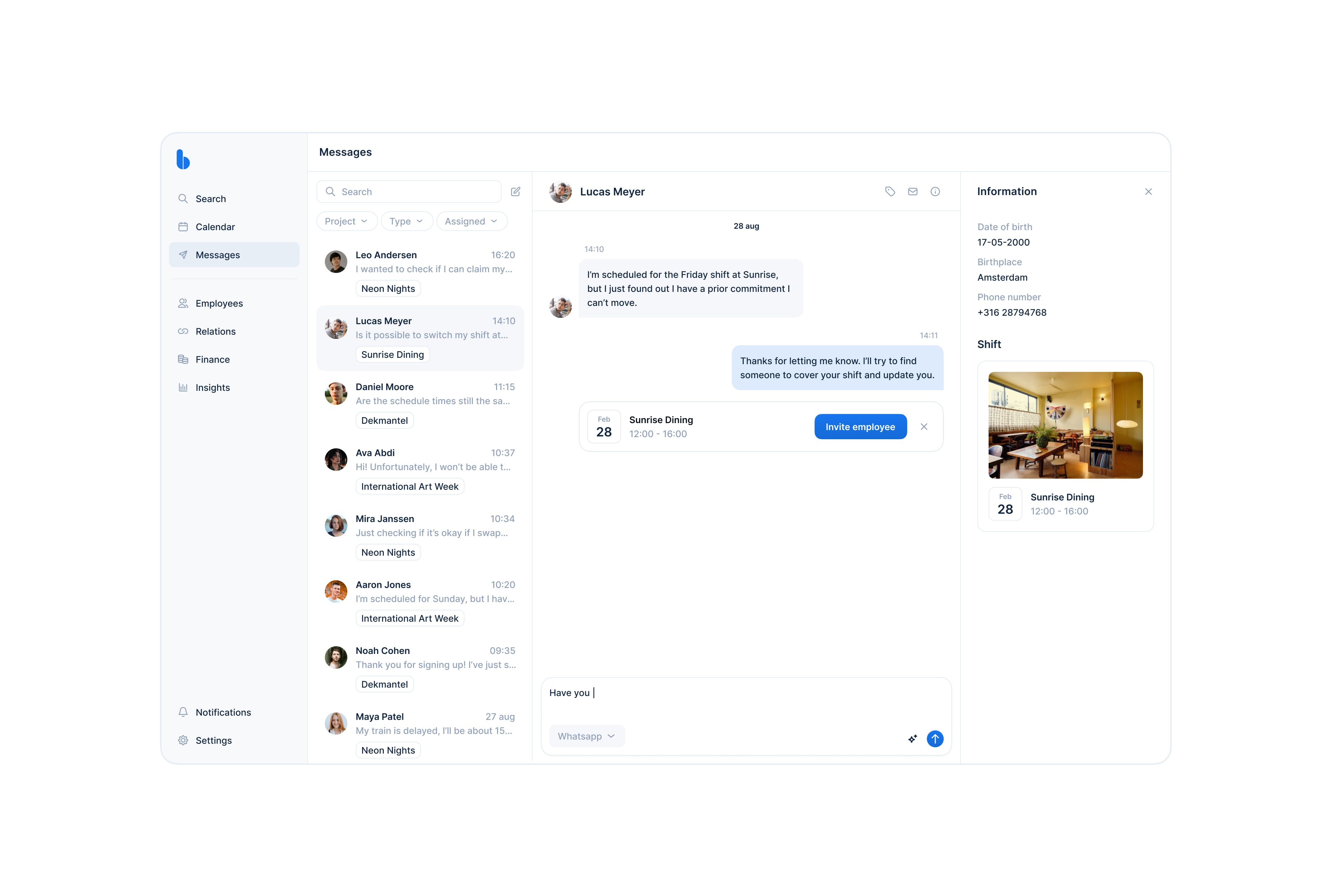Toggle the info icon beside Lucas Meyer
Image resolution: width=1331 pixels, height=896 pixels.
click(x=935, y=192)
